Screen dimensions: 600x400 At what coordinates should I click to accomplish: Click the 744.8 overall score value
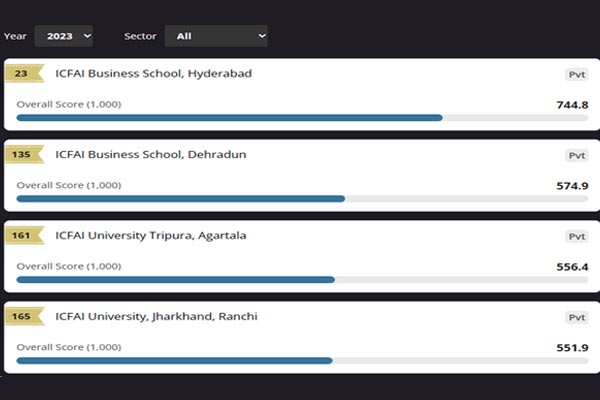[x=572, y=105]
